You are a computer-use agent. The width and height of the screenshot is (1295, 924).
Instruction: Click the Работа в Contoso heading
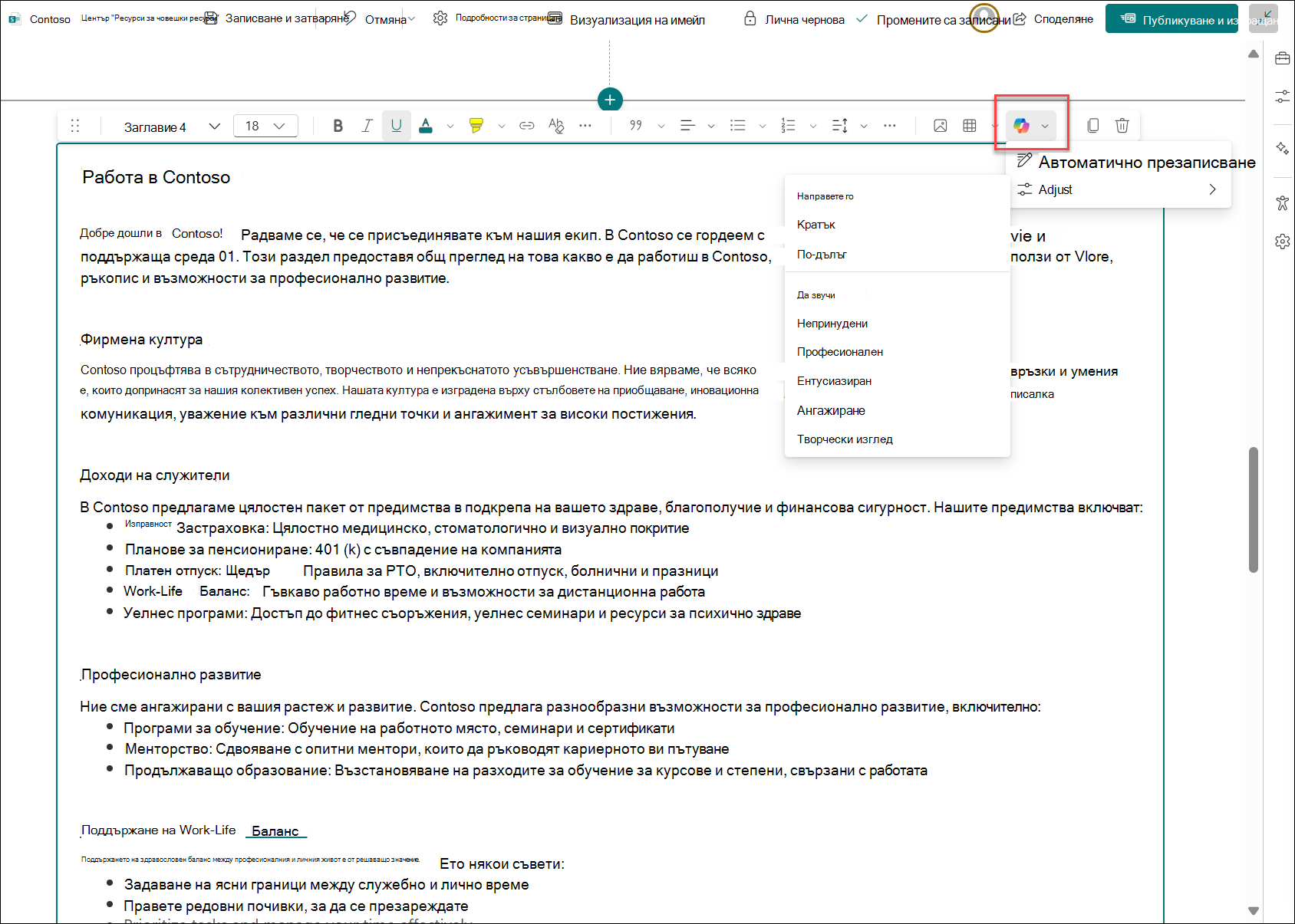[156, 177]
